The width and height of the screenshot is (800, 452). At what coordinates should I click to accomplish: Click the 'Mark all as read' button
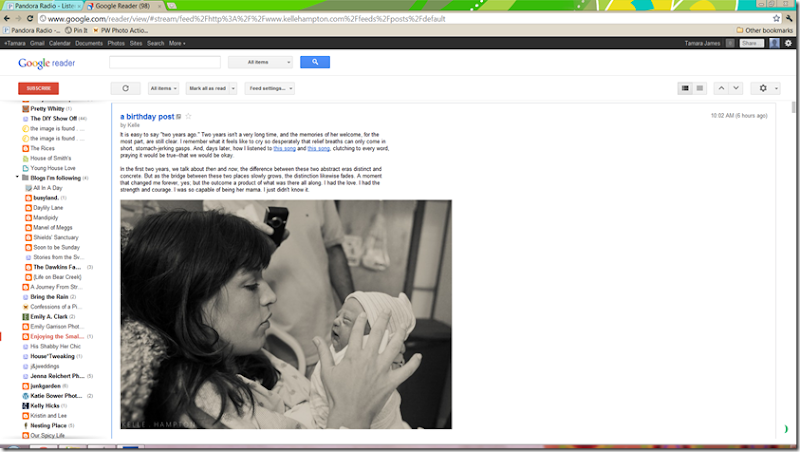coord(208,88)
